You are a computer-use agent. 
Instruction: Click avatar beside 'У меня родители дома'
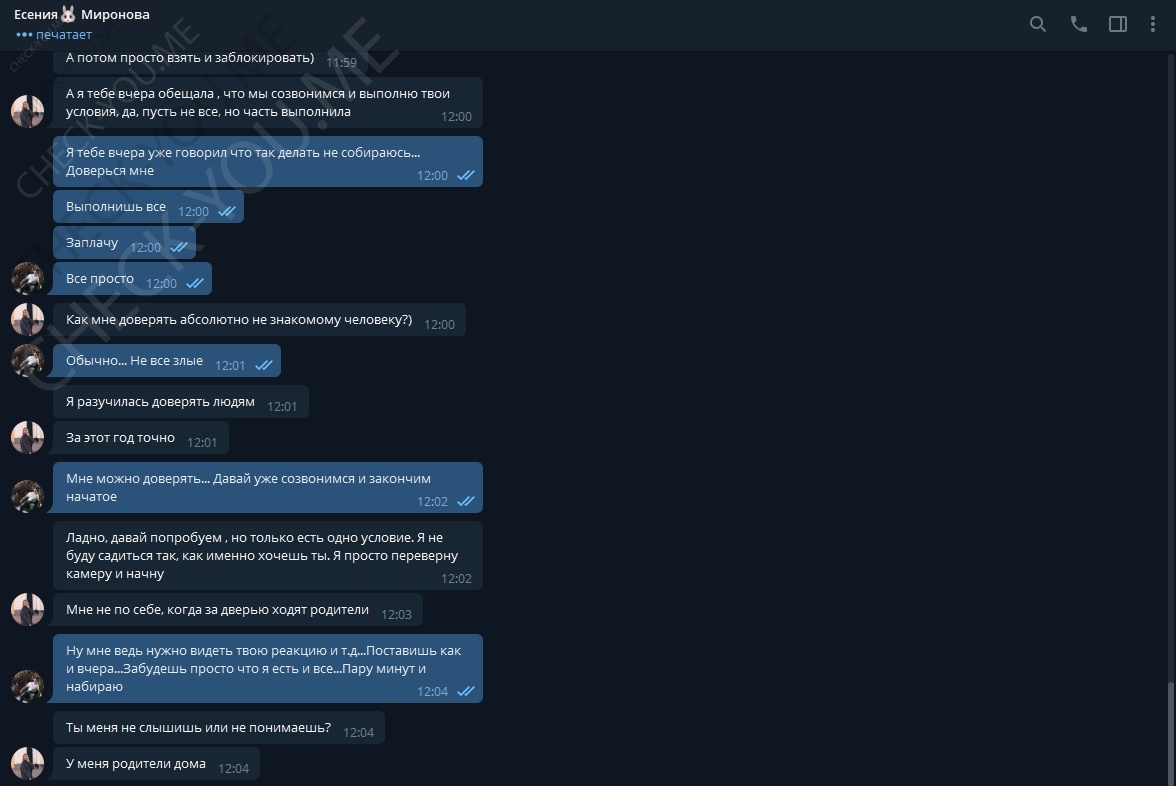point(28,764)
